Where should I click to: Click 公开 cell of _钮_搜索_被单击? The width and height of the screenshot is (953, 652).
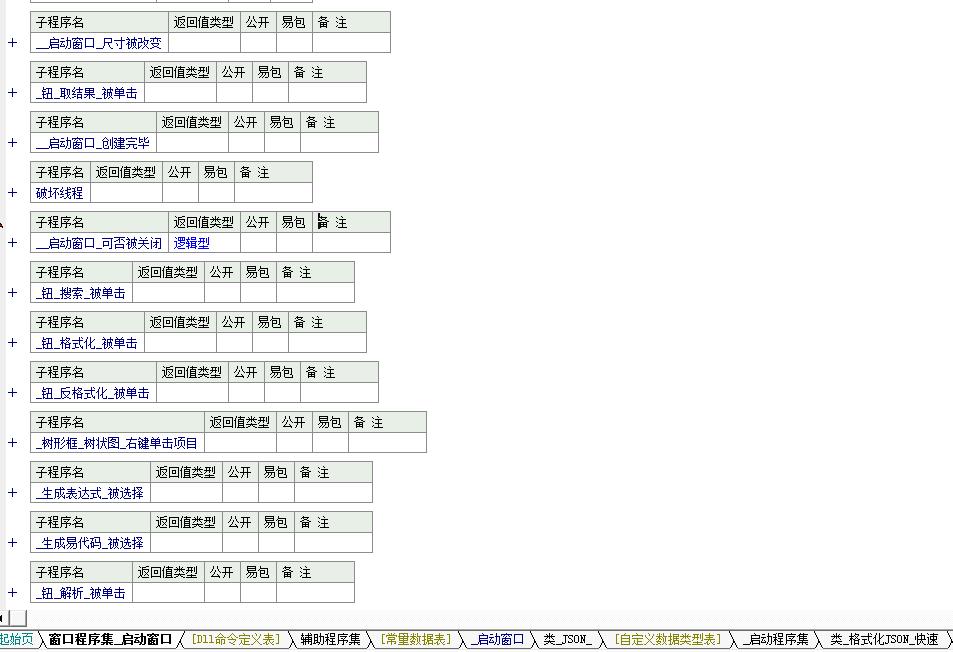(222, 293)
